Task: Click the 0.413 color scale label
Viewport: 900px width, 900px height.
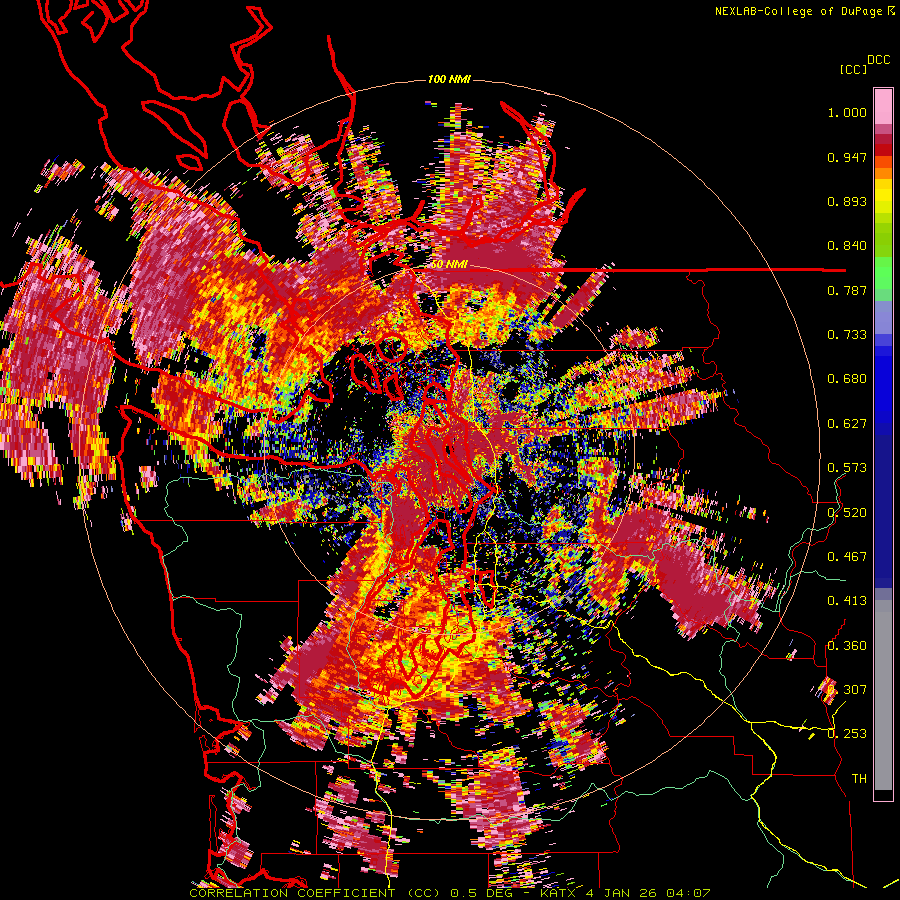Action: pyautogui.click(x=847, y=601)
